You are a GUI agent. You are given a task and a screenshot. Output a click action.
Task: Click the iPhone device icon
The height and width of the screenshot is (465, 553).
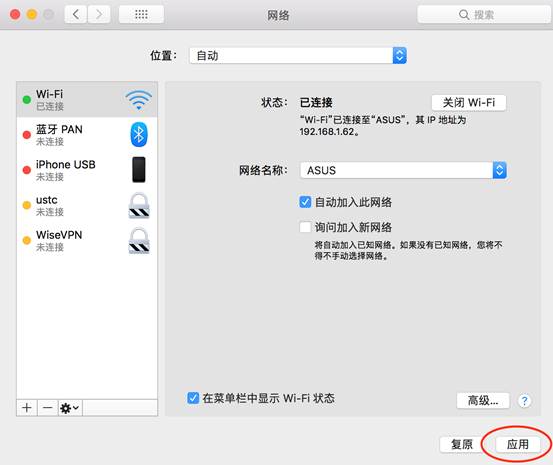pos(139,170)
